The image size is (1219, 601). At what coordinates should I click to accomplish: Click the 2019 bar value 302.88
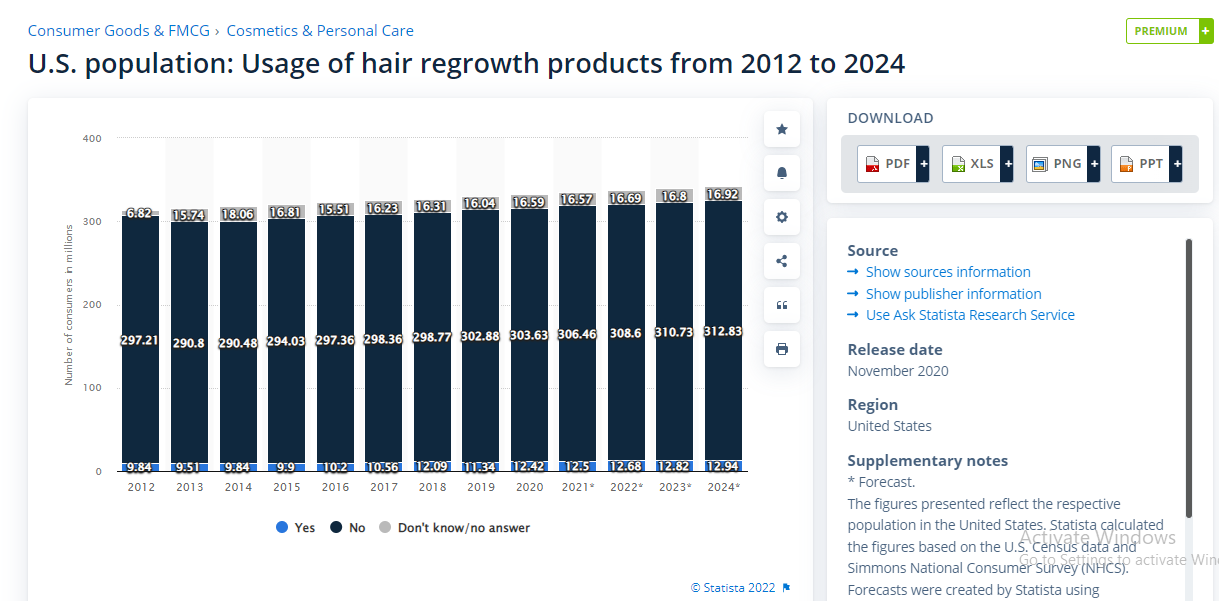pyautogui.click(x=481, y=336)
